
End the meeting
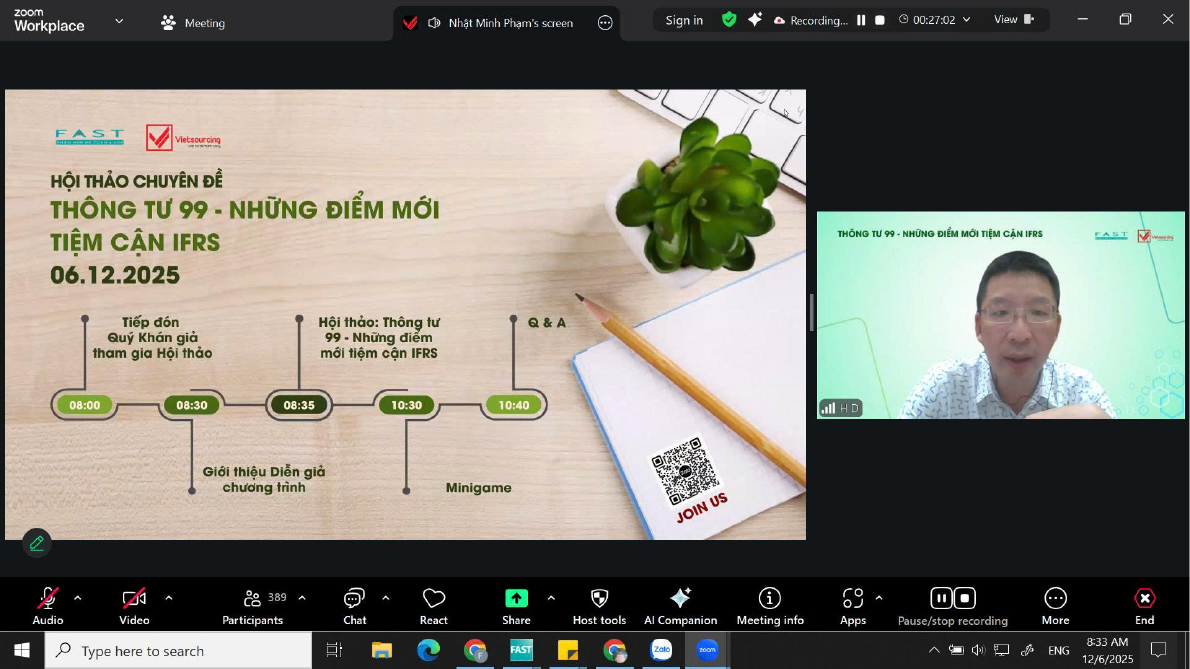[x=1144, y=606]
